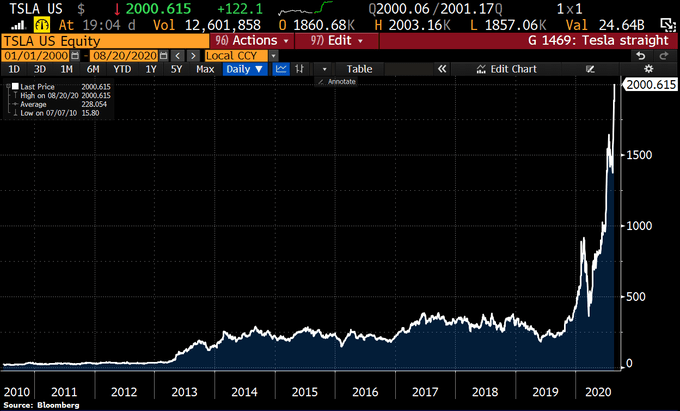Select the 5Y time range
680x411 pixels.
pyautogui.click(x=176, y=69)
